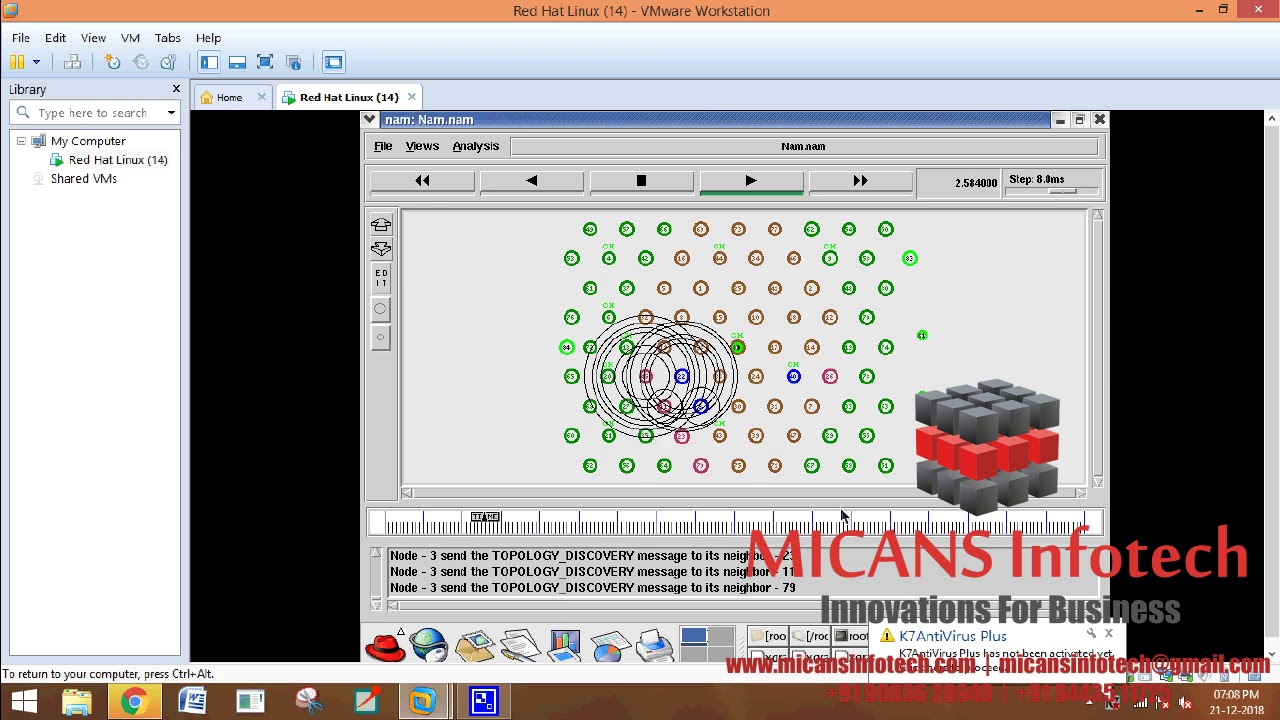Viewport: 1280px width, 720px height.
Task: Open the VMware Tabs menu
Action: tap(167, 37)
